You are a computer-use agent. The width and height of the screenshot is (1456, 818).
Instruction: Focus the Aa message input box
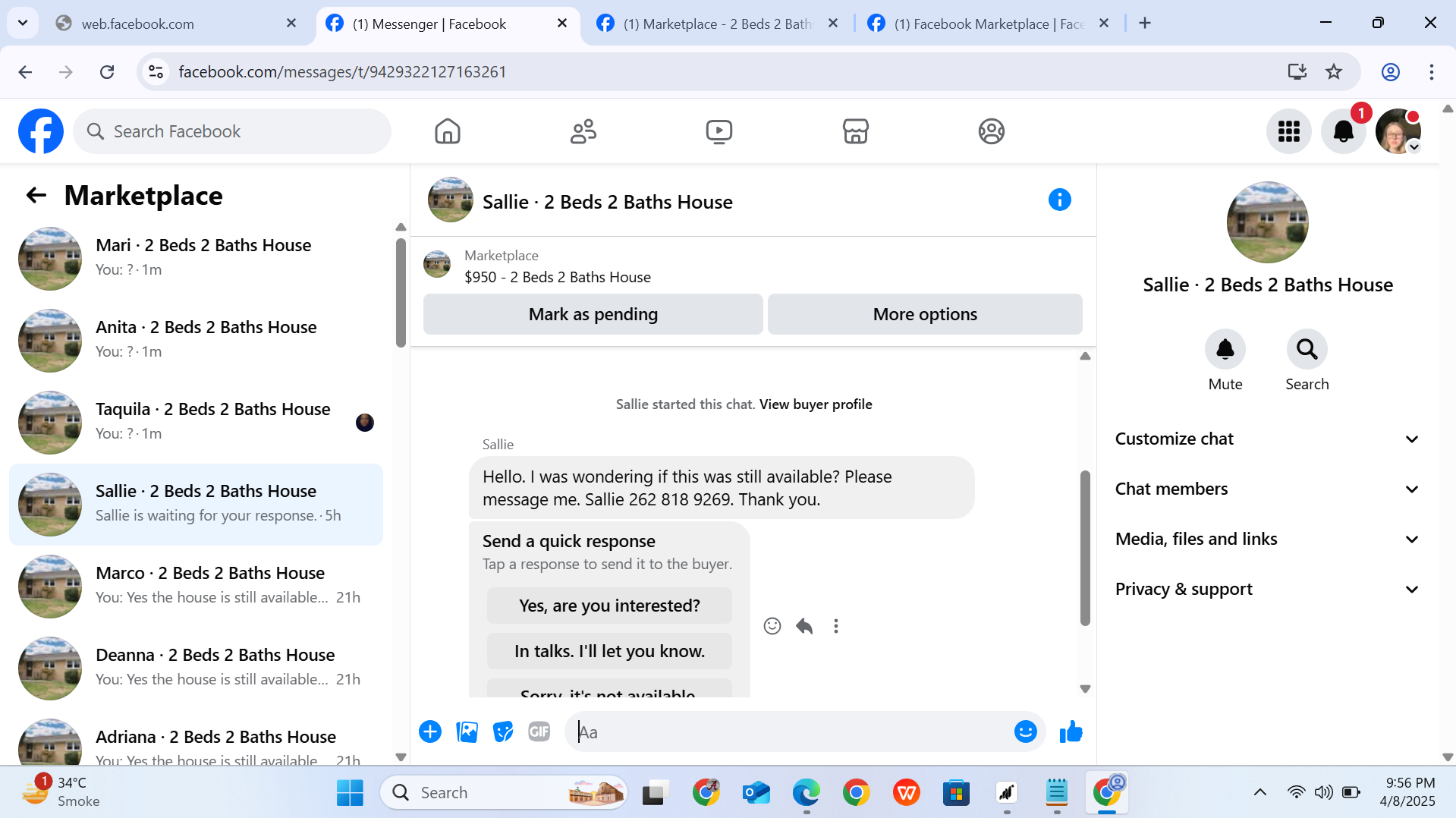pyautogui.click(x=789, y=731)
